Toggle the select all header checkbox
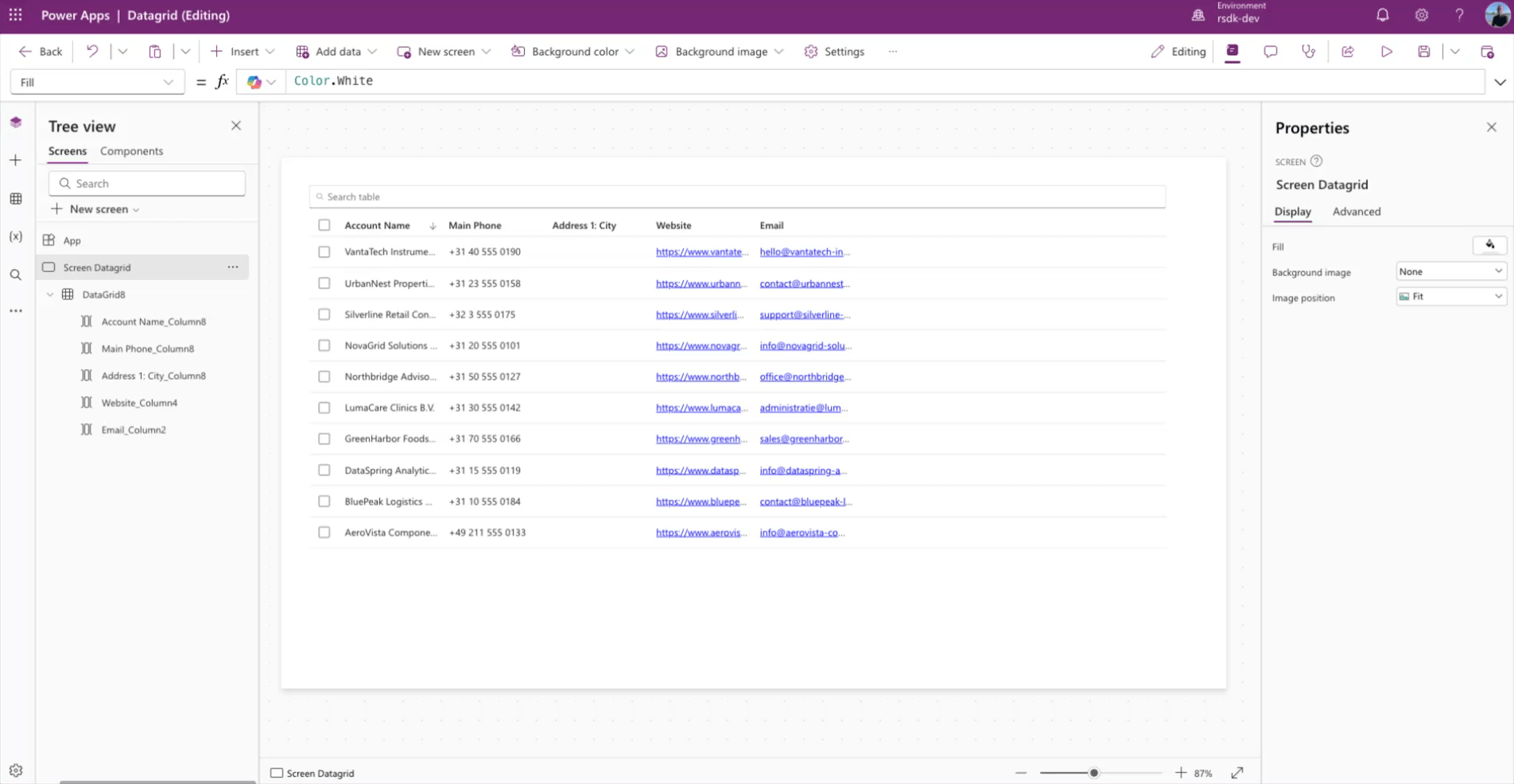Screen dimensions: 1514x784 [324, 225]
